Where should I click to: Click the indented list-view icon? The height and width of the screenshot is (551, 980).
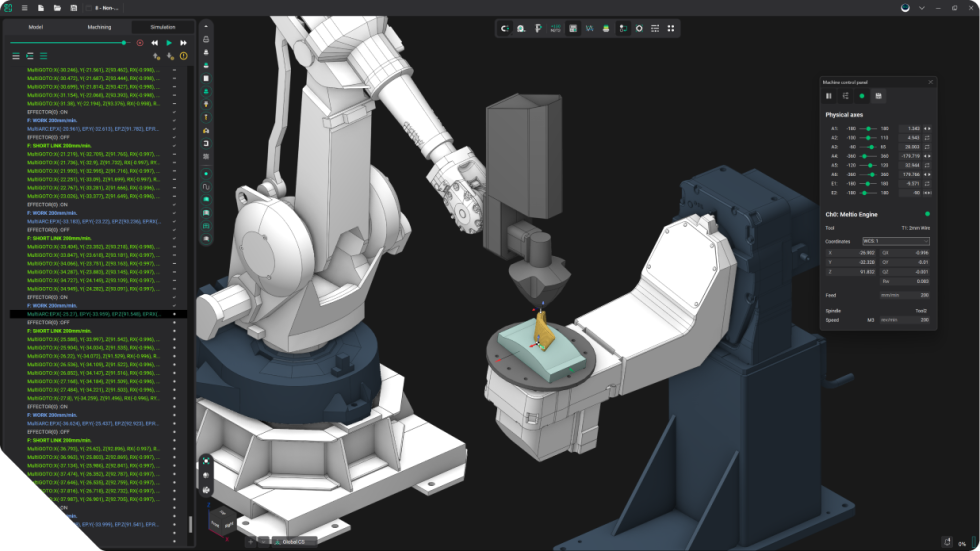(x=29, y=56)
